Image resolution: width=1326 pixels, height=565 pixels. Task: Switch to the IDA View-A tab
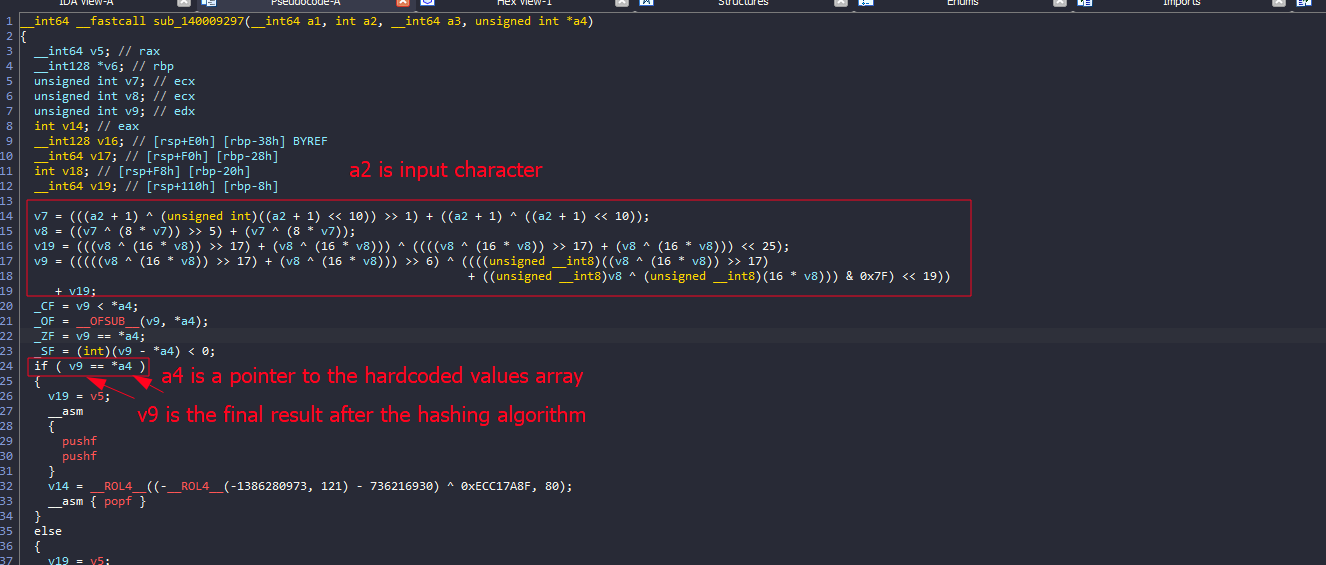[x=86, y=4]
